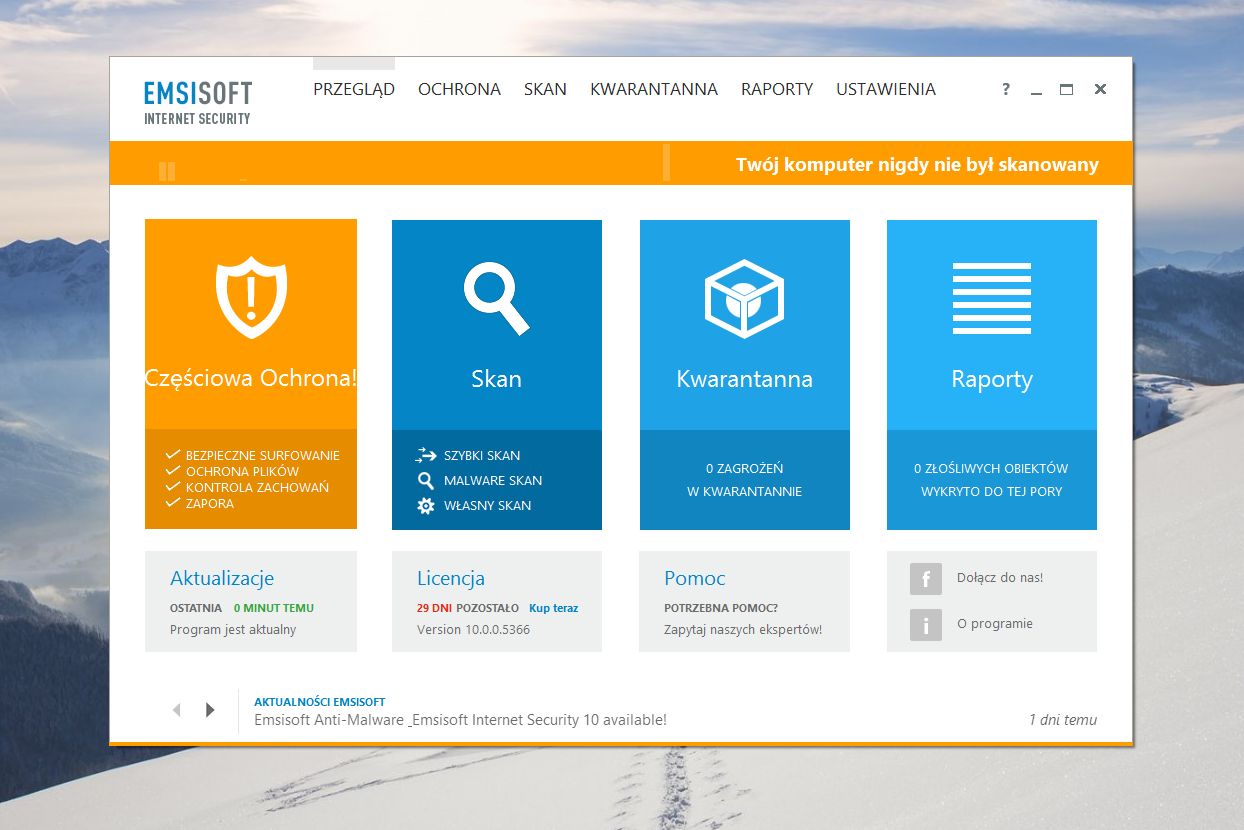The image size is (1244, 830).
Task: Click the shield warning icon
Action: 251,296
